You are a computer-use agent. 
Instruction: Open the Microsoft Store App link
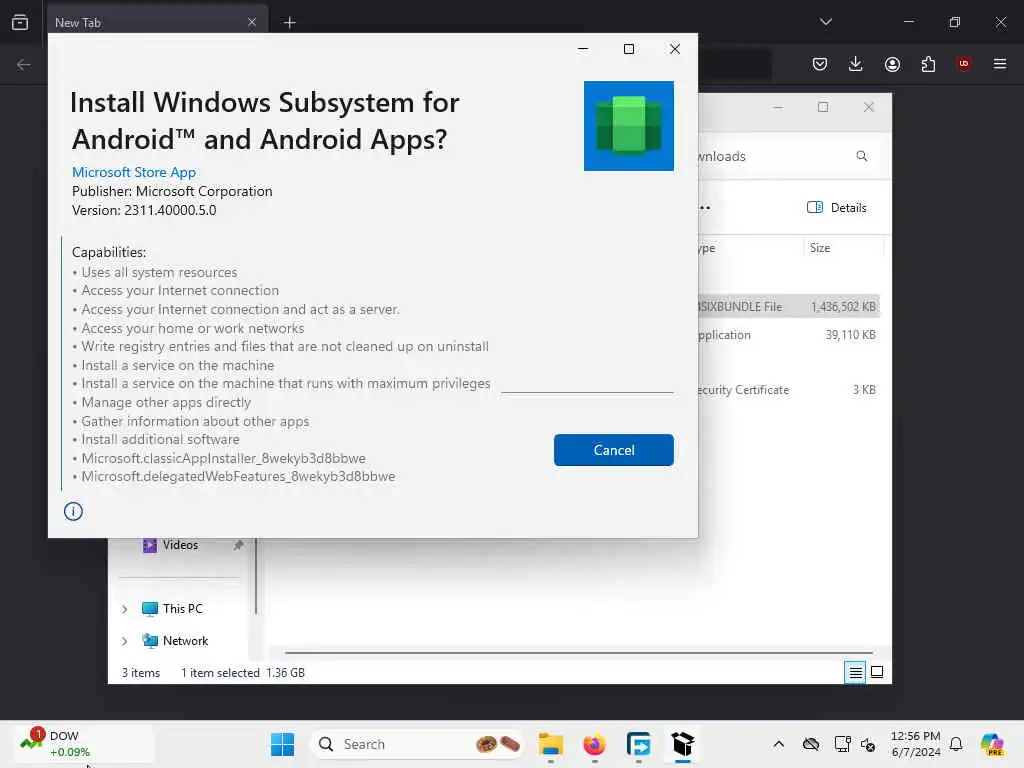(x=134, y=172)
